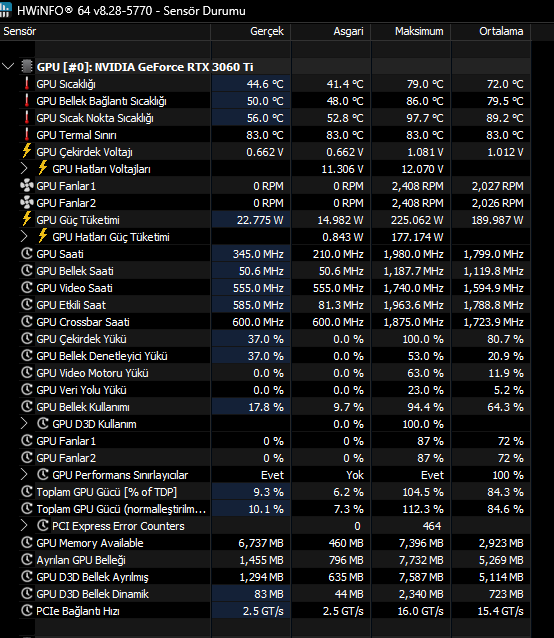The width and height of the screenshot is (554, 638).
Task: Click clock icon of GPU Etkili Saat
Action: click(27, 305)
